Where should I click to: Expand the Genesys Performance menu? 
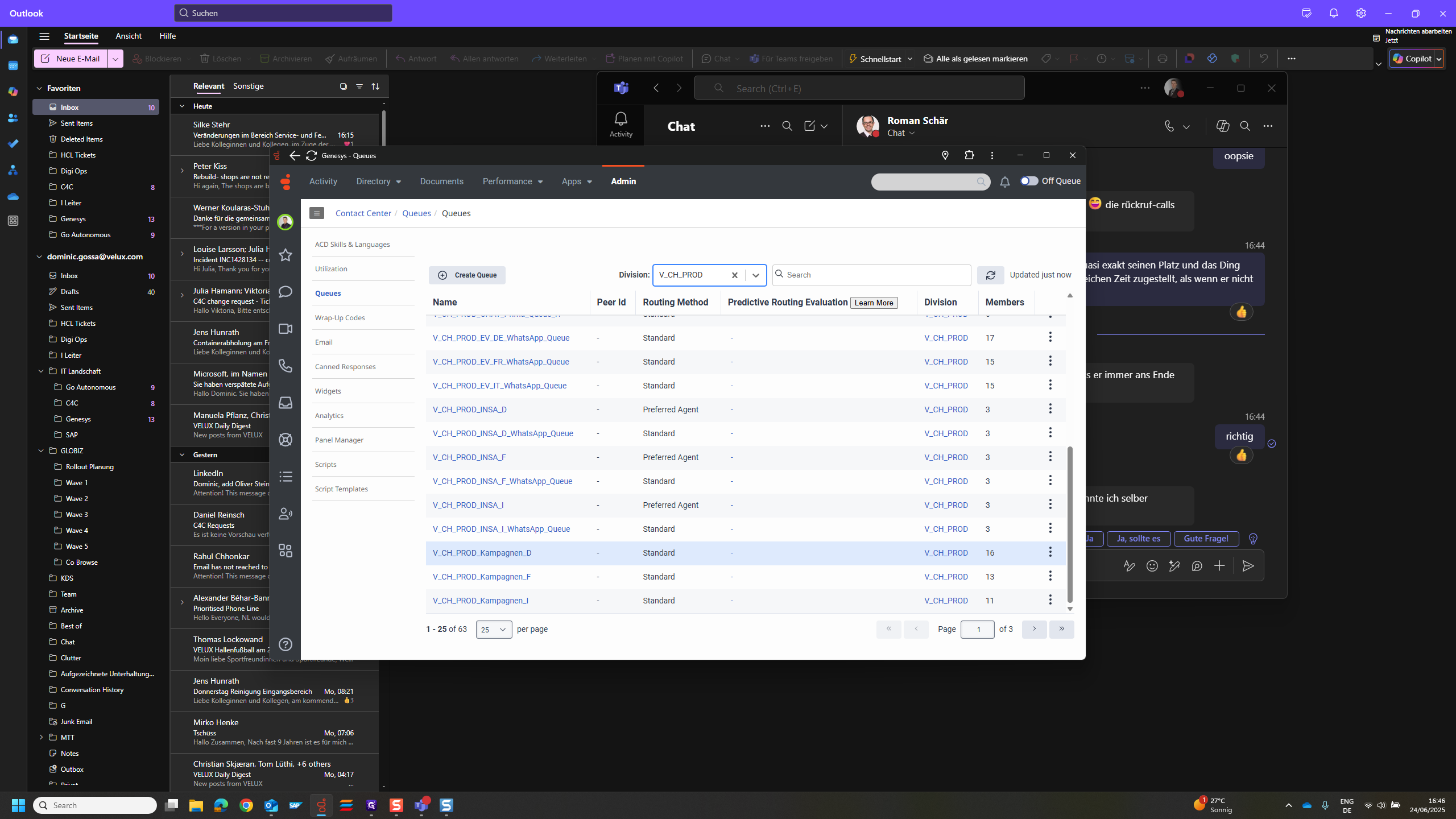click(x=512, y=181)
